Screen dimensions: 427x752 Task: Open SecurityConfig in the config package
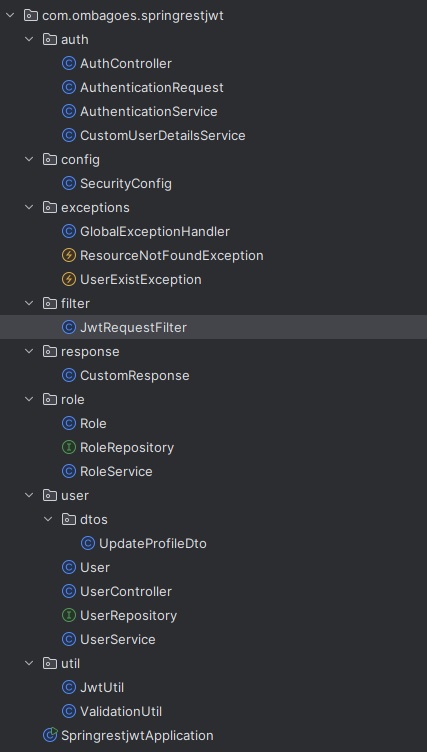[x=126, y=183]
